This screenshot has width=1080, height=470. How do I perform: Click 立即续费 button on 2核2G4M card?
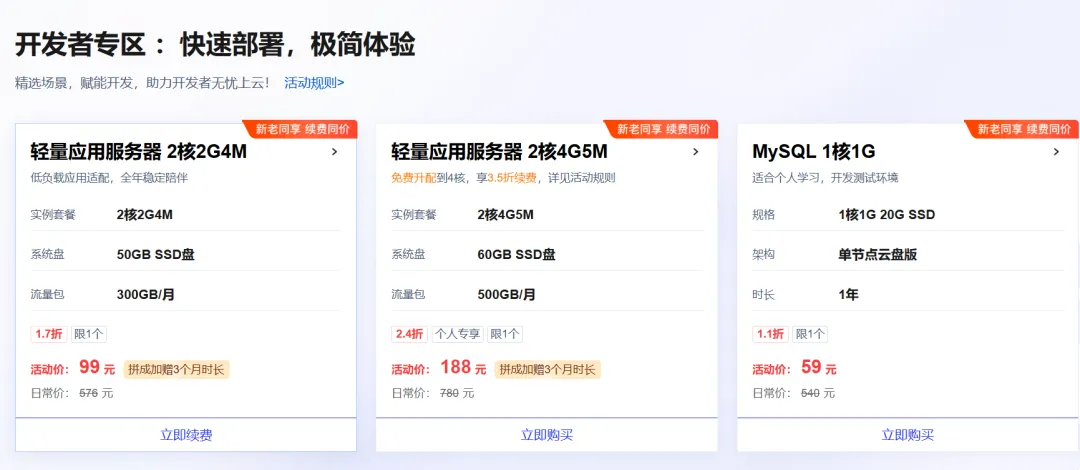[x=186, y=435]
